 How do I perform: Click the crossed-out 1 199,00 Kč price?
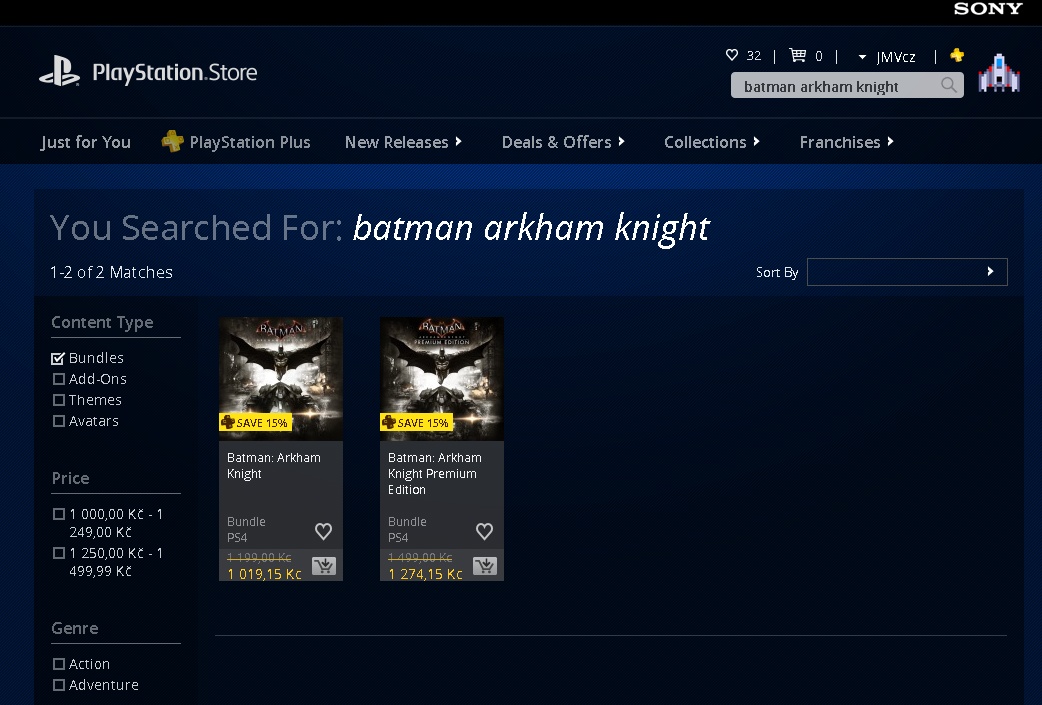click(259, 557)
